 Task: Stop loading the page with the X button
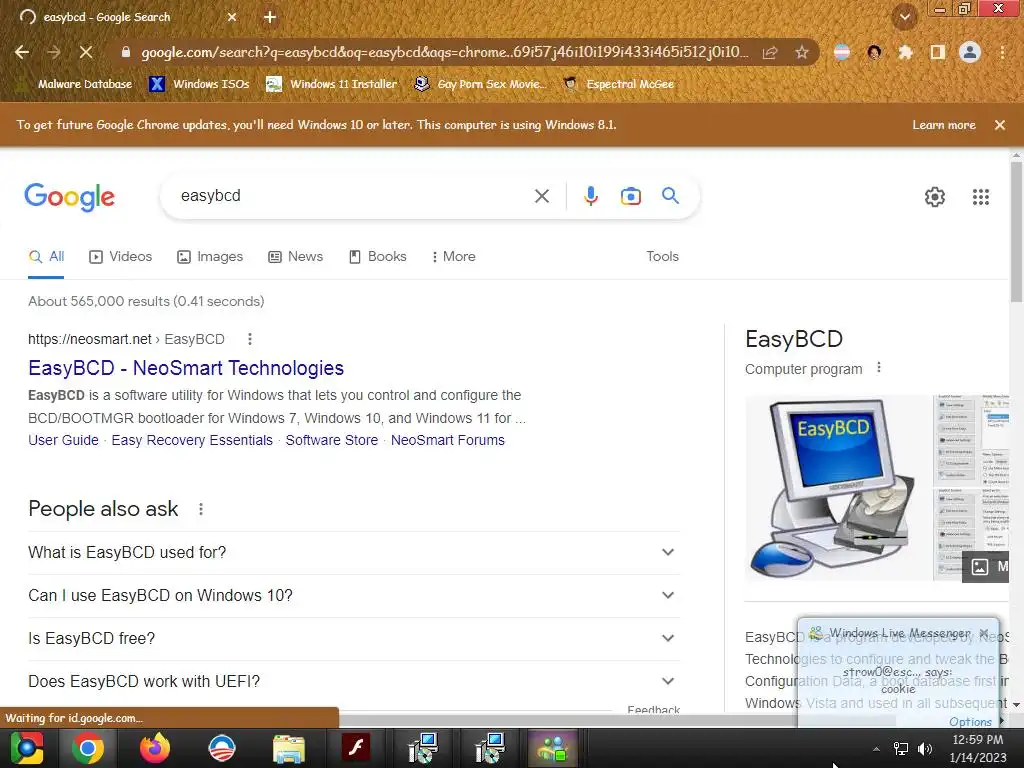tap(86, 52)
